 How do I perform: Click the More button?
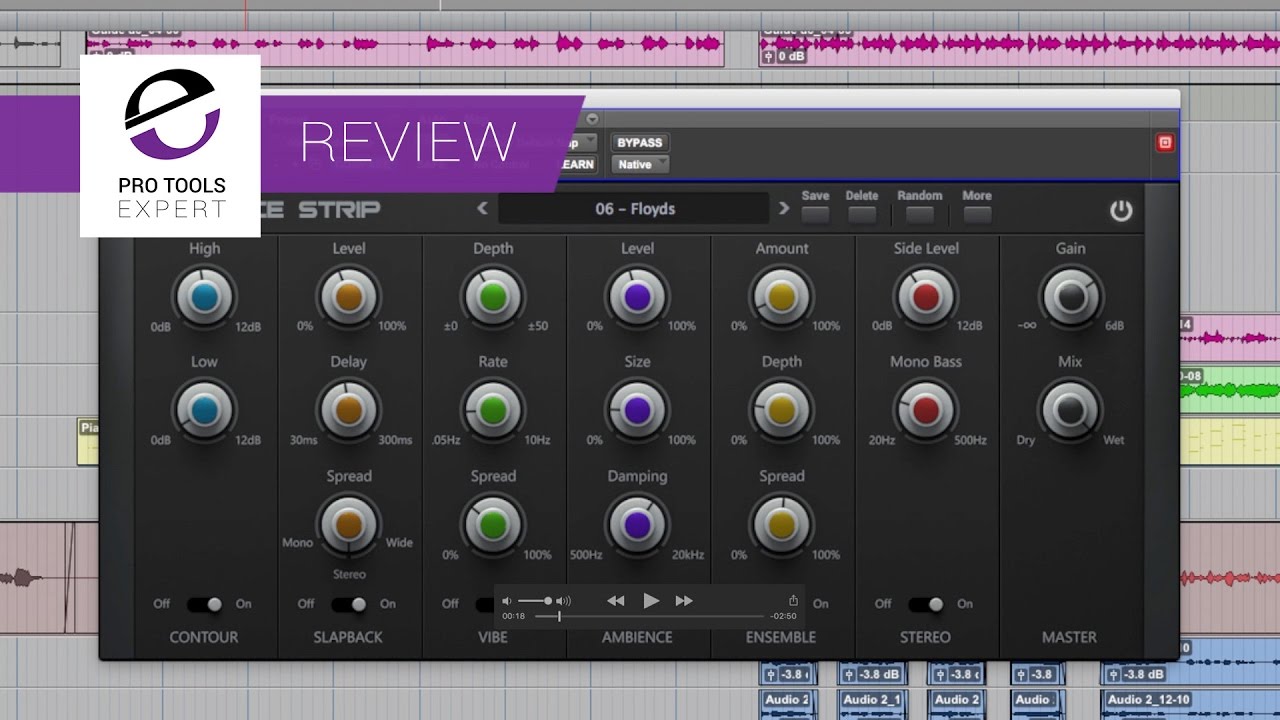977,214
